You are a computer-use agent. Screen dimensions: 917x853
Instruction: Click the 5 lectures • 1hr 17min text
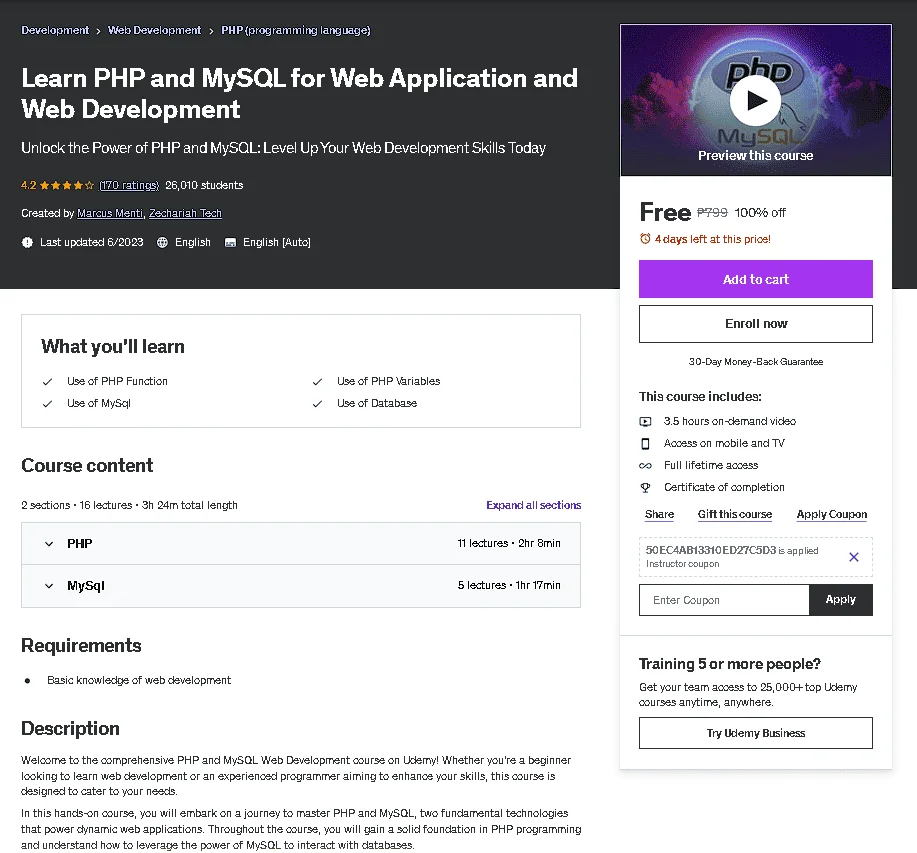click(x=509, y=586)
